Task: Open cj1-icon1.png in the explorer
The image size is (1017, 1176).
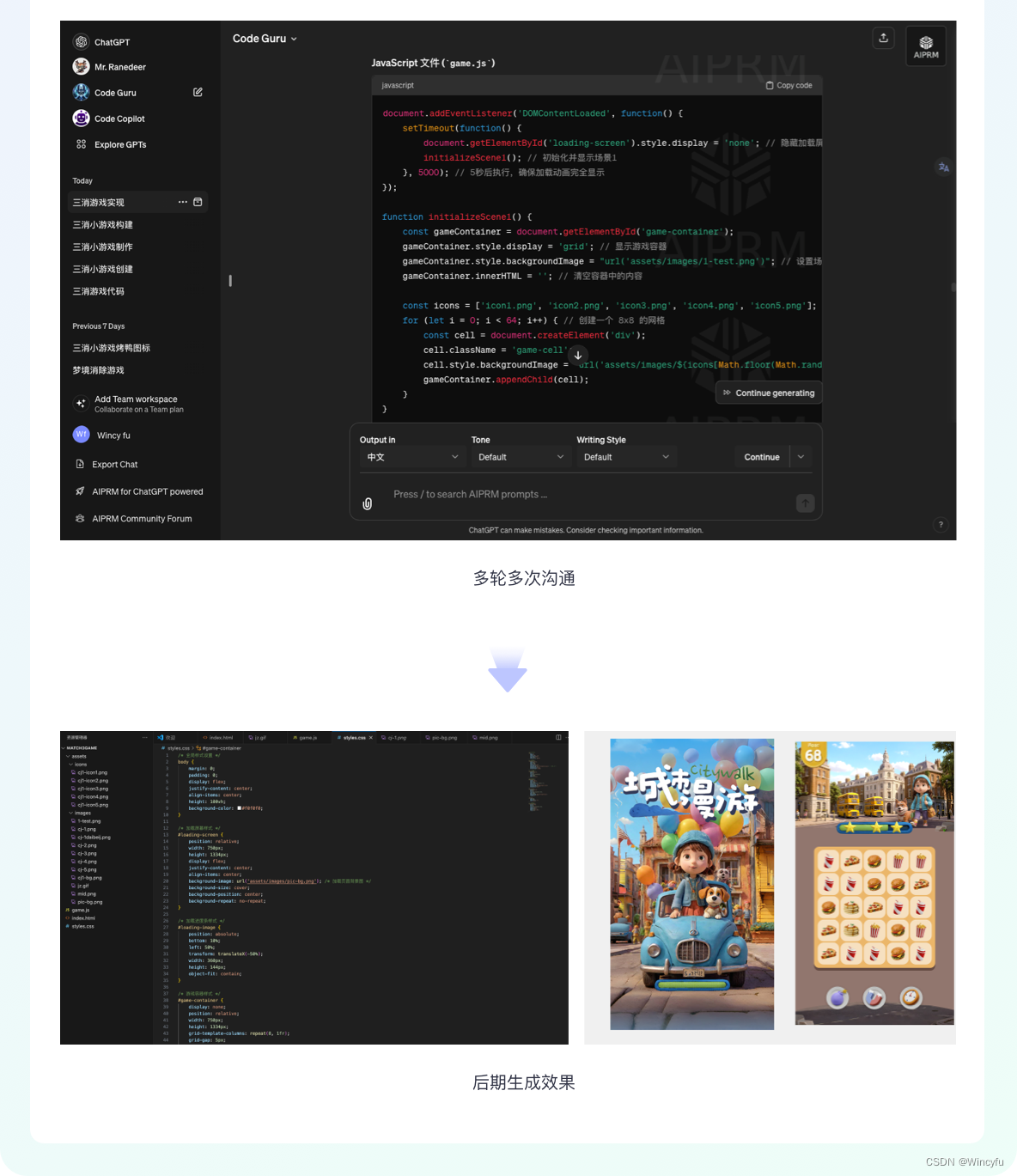Action: pyautogui.click(x=89, y=772)
